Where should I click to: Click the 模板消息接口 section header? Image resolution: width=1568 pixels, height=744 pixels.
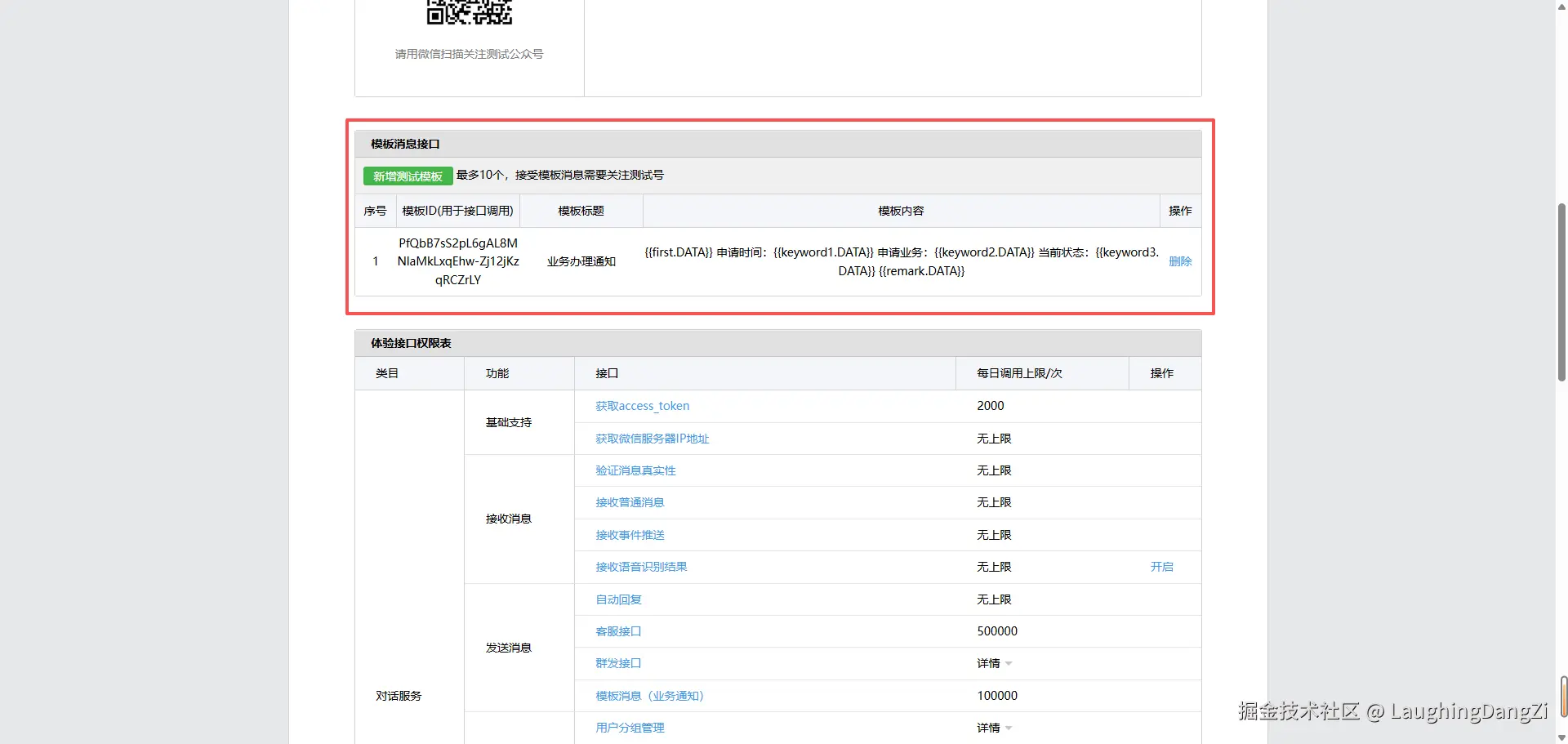click(777, 144)
